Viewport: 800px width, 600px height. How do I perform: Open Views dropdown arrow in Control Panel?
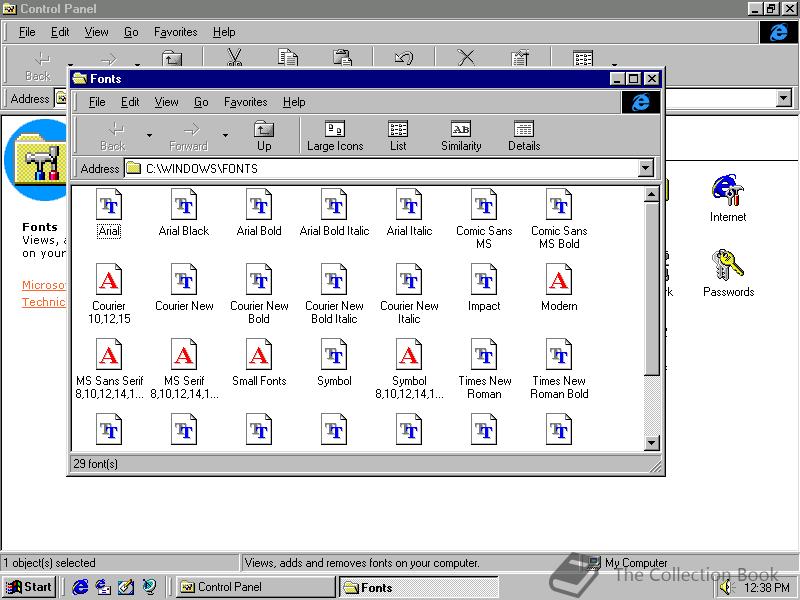point(614,64)
